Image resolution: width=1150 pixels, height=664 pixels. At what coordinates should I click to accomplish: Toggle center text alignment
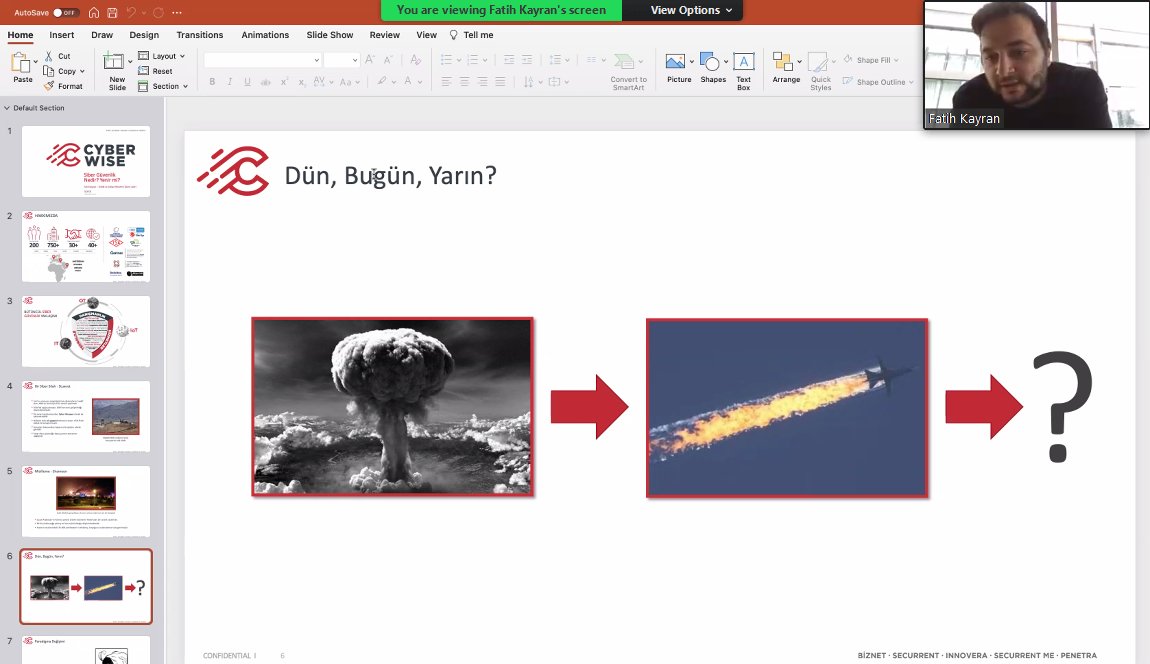click(464, 81)
